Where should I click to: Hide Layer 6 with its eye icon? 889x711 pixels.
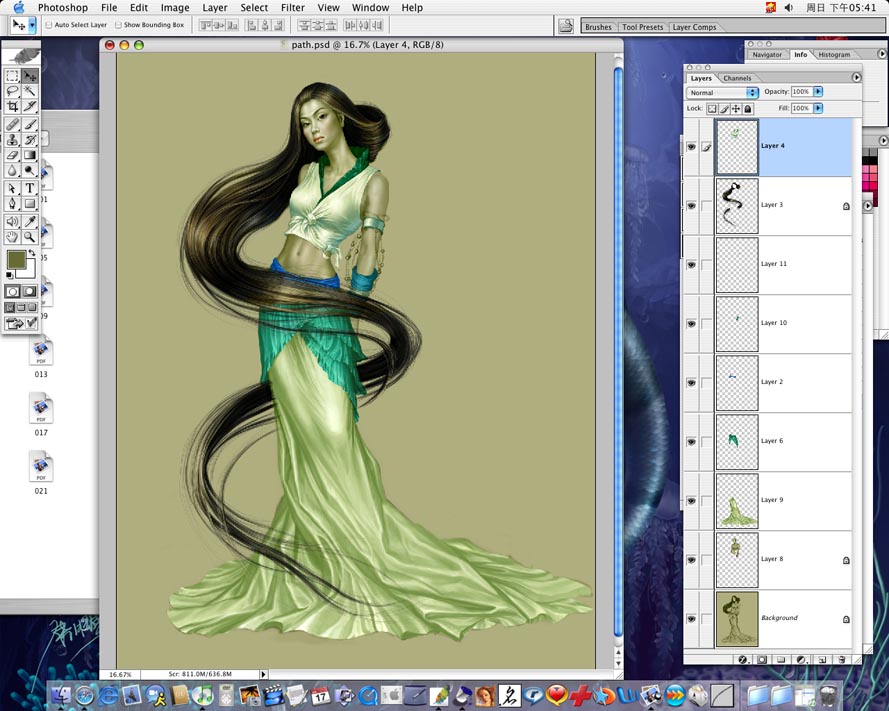[691, 442]
